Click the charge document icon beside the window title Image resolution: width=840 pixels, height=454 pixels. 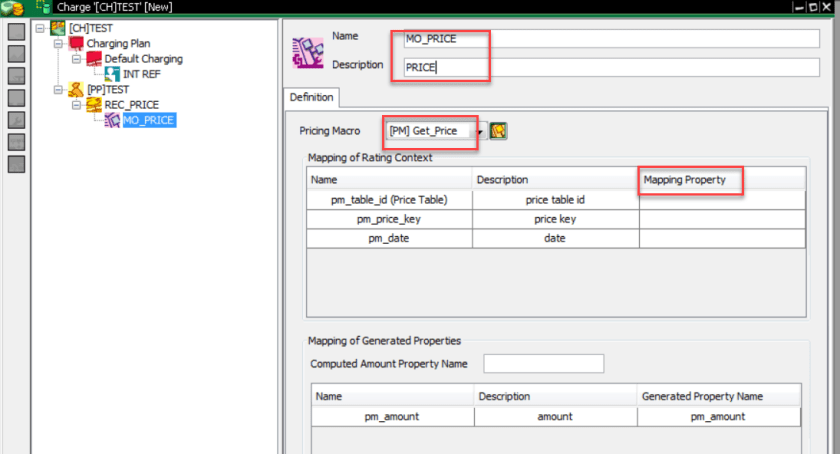coord(43,6)
